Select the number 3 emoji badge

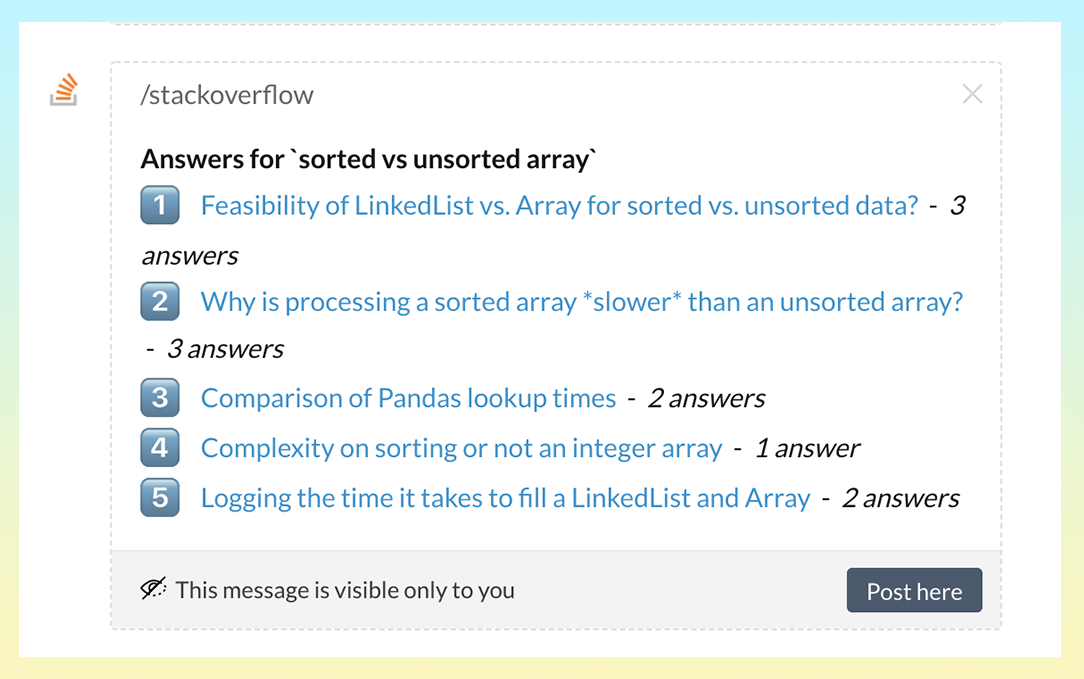click(x=160, y=398)
